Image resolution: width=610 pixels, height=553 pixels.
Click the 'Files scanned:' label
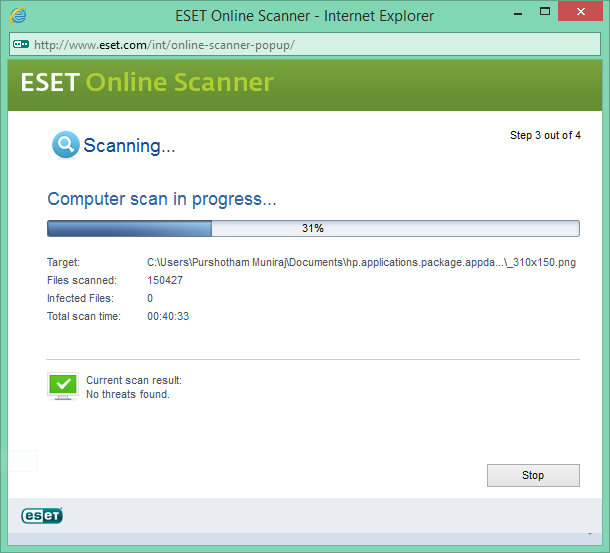(82, 280)
